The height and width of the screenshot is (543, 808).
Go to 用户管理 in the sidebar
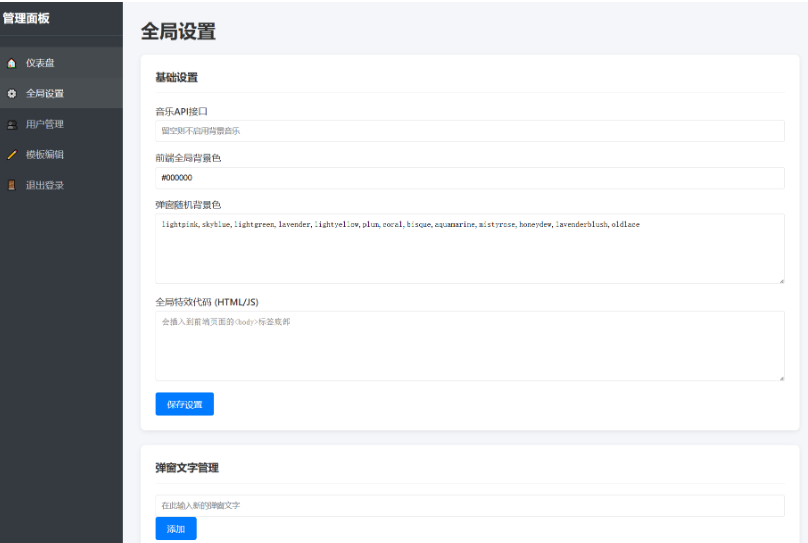[61, 124]
